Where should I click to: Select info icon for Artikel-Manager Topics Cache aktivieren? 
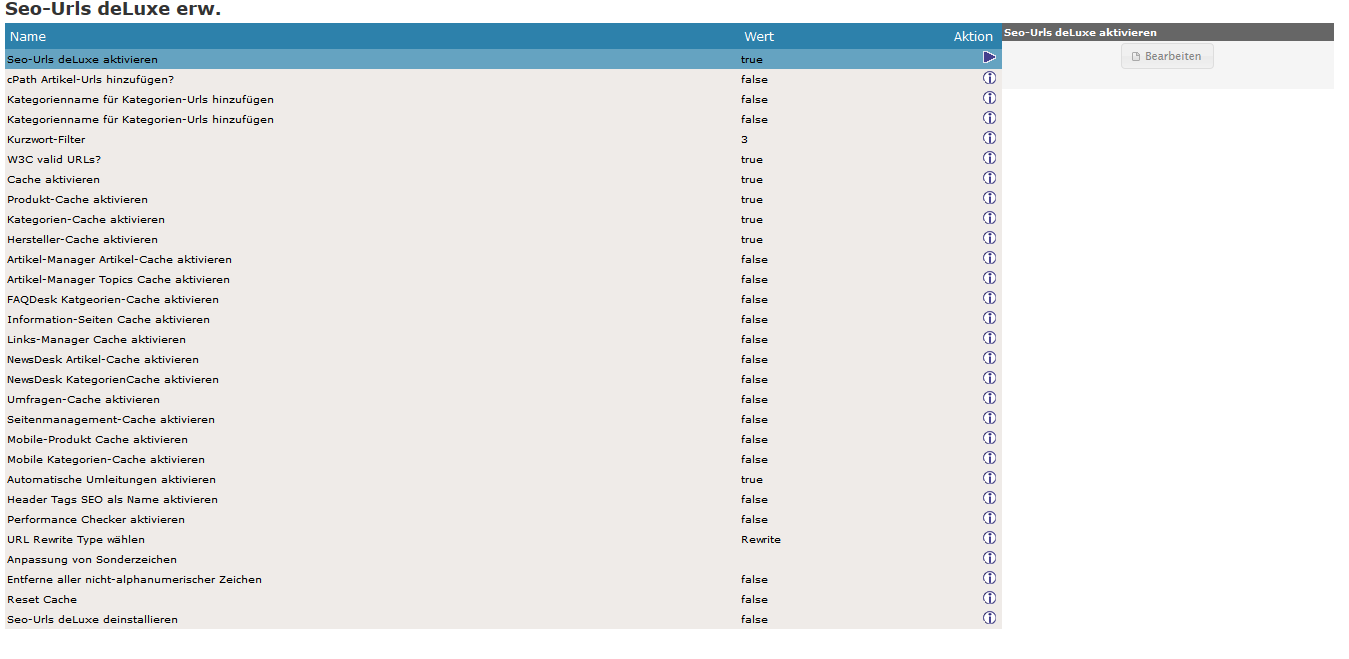(x=989, y=278)
